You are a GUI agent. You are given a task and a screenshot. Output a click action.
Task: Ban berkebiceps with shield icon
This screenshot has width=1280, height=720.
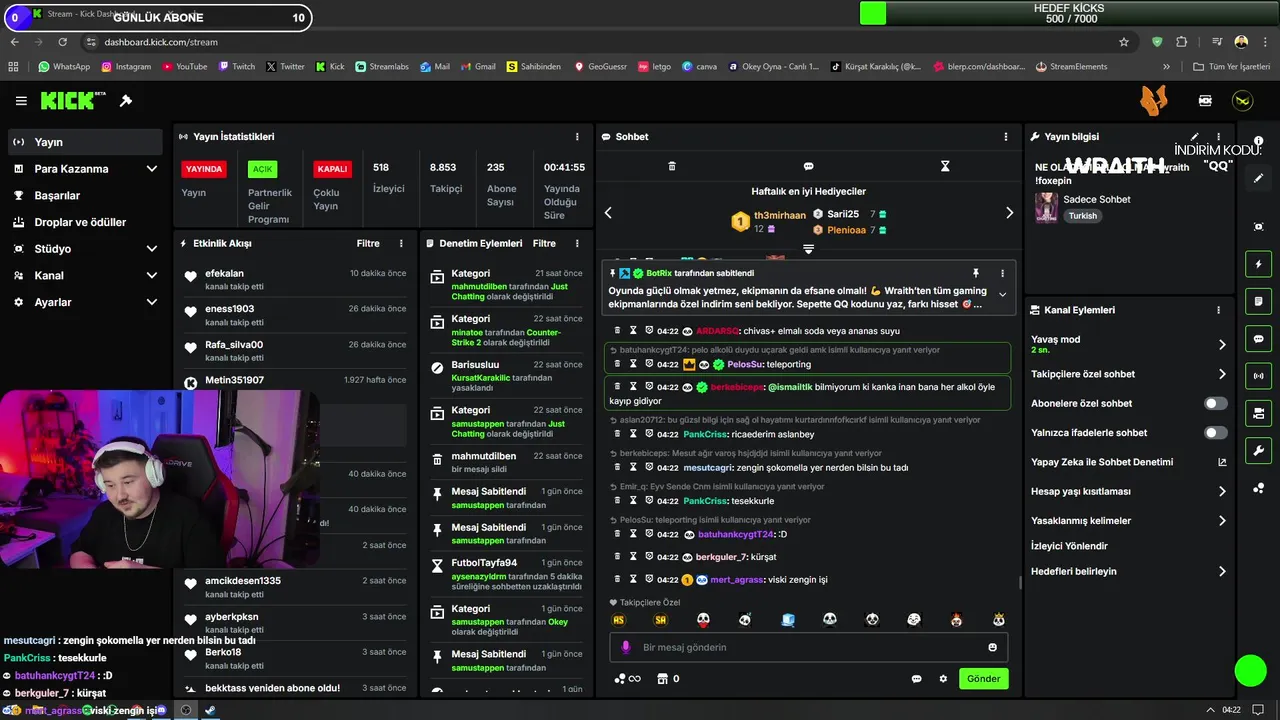point(649,387)
